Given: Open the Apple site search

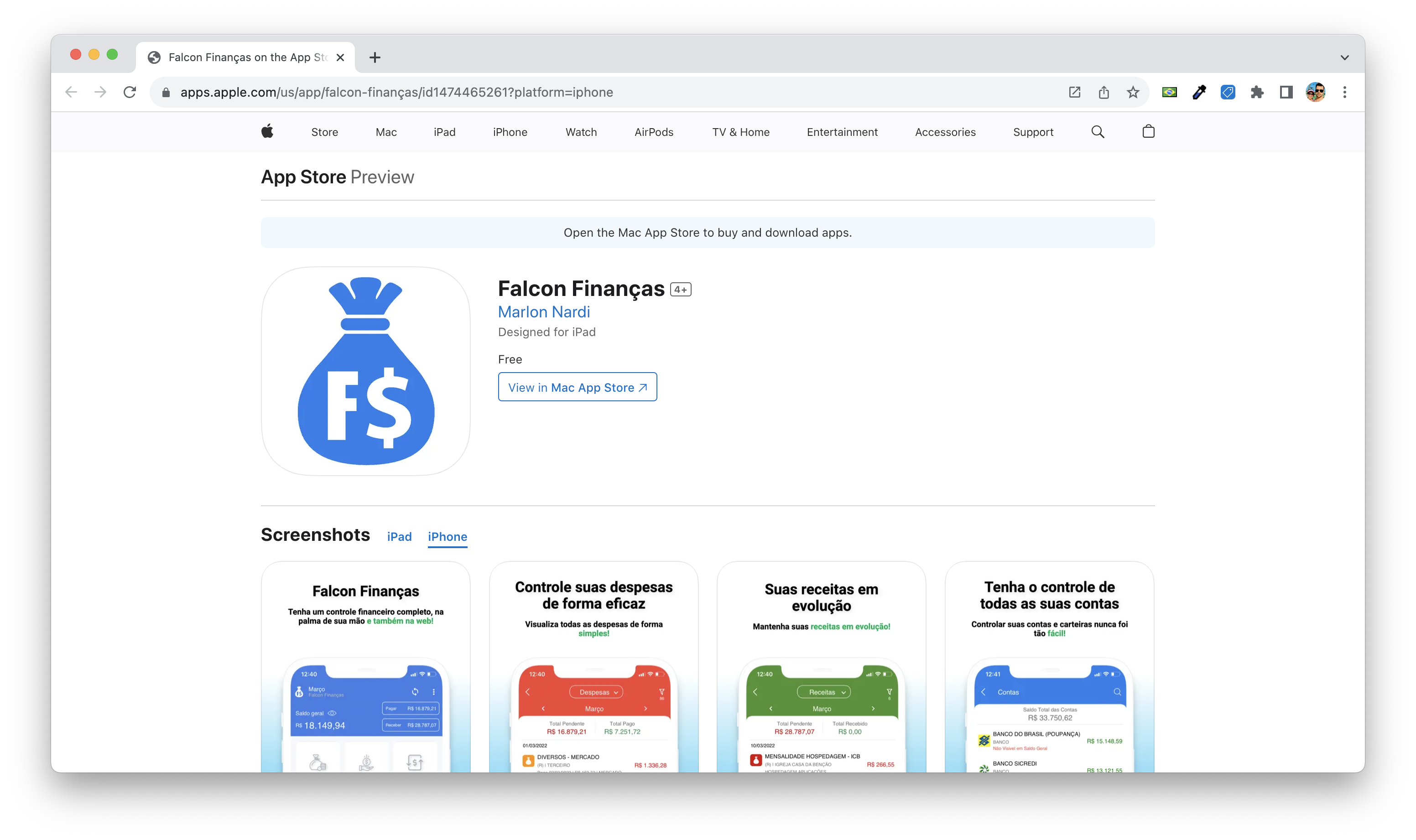Looking at the screenshot, I should pos(1097,132).
